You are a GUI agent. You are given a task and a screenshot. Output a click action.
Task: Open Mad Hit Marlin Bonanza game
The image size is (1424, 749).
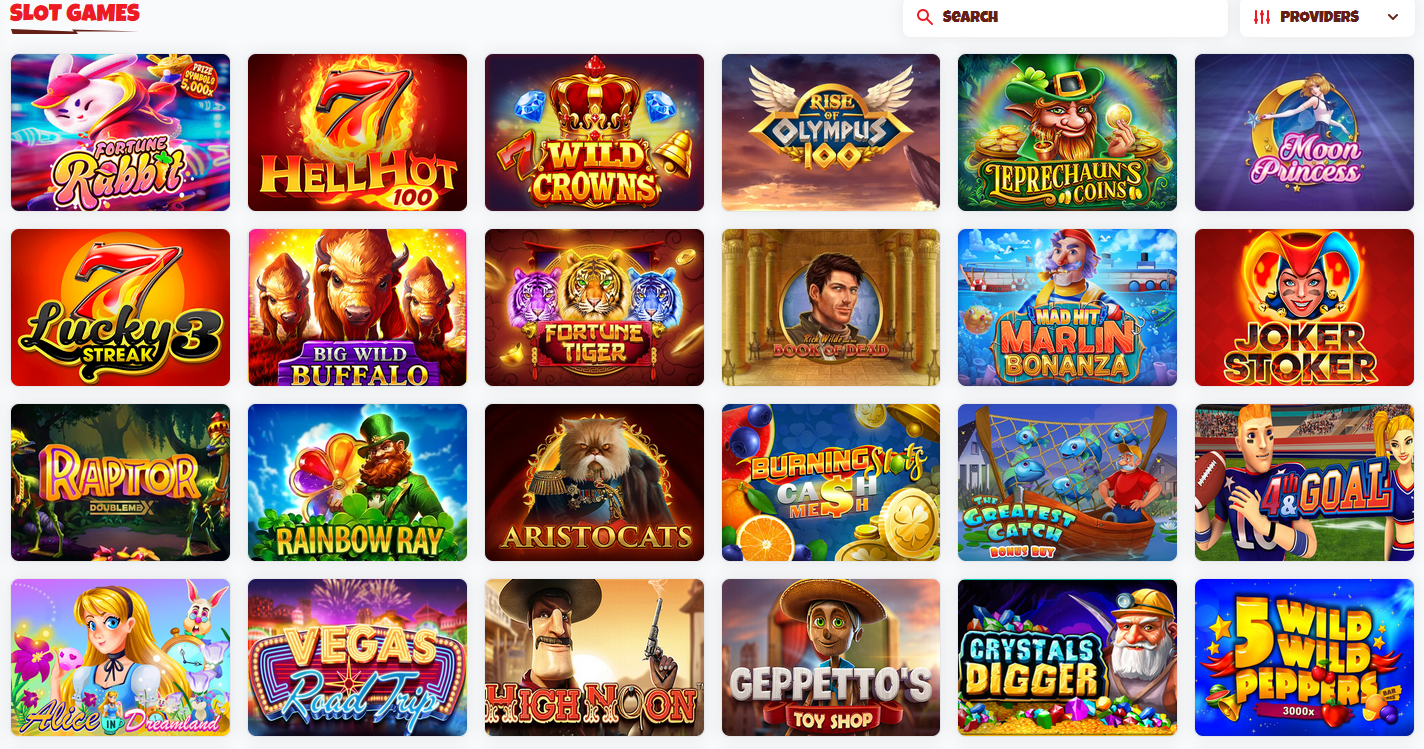[1067, 307]
